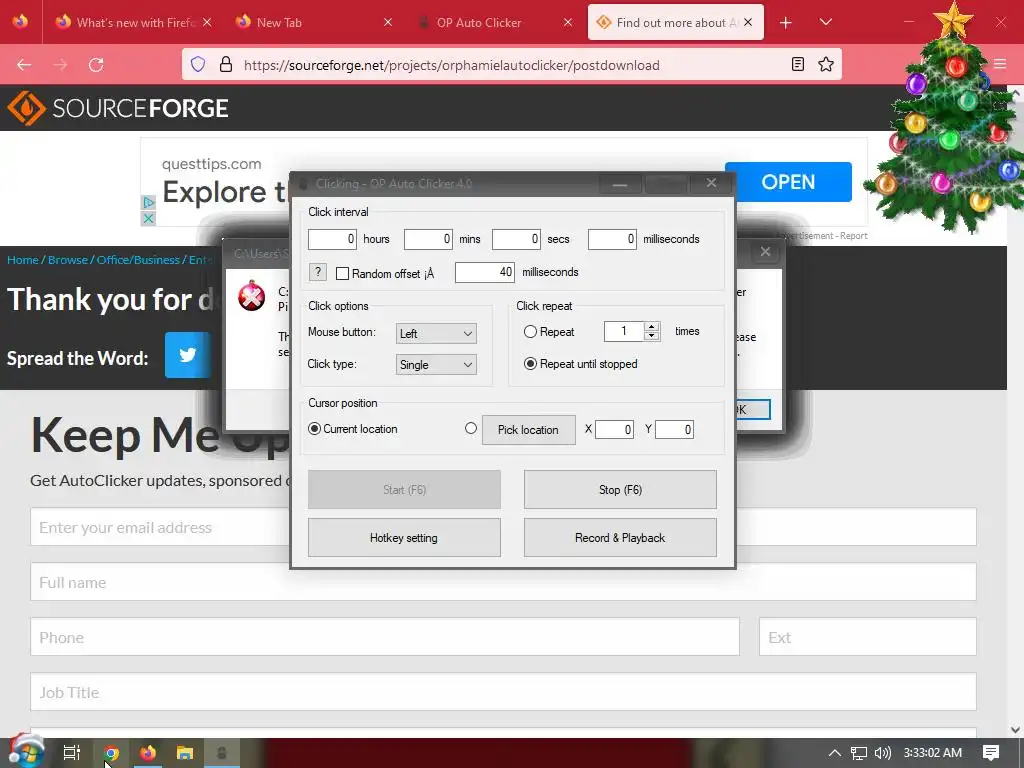This screenshot has height=768, width=1024.
Task: Click the Firefox back arrow
Action: point(24,65)
